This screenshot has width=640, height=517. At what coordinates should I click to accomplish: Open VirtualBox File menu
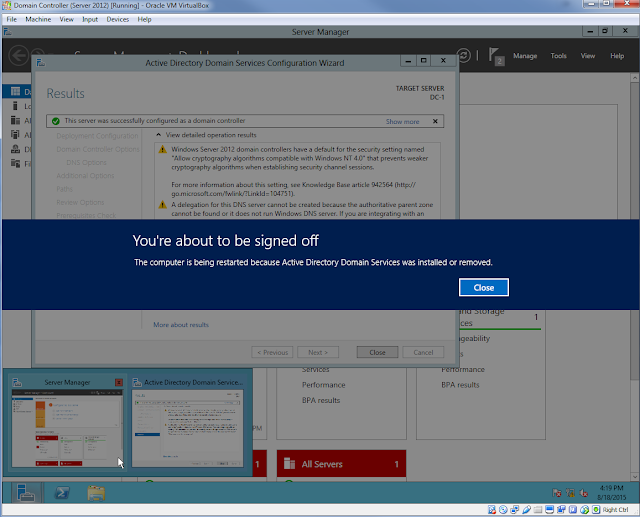11,19
